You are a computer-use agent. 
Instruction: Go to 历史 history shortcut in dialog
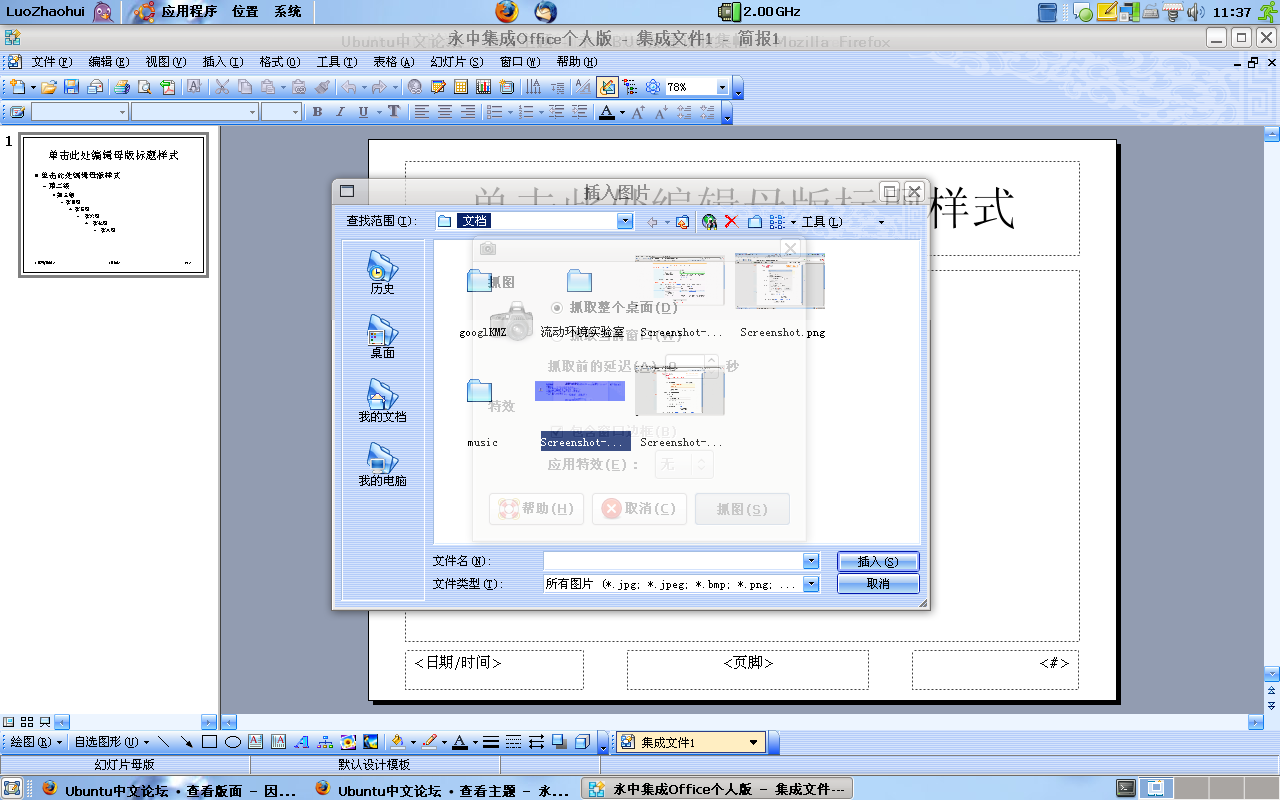pos(382,273)
